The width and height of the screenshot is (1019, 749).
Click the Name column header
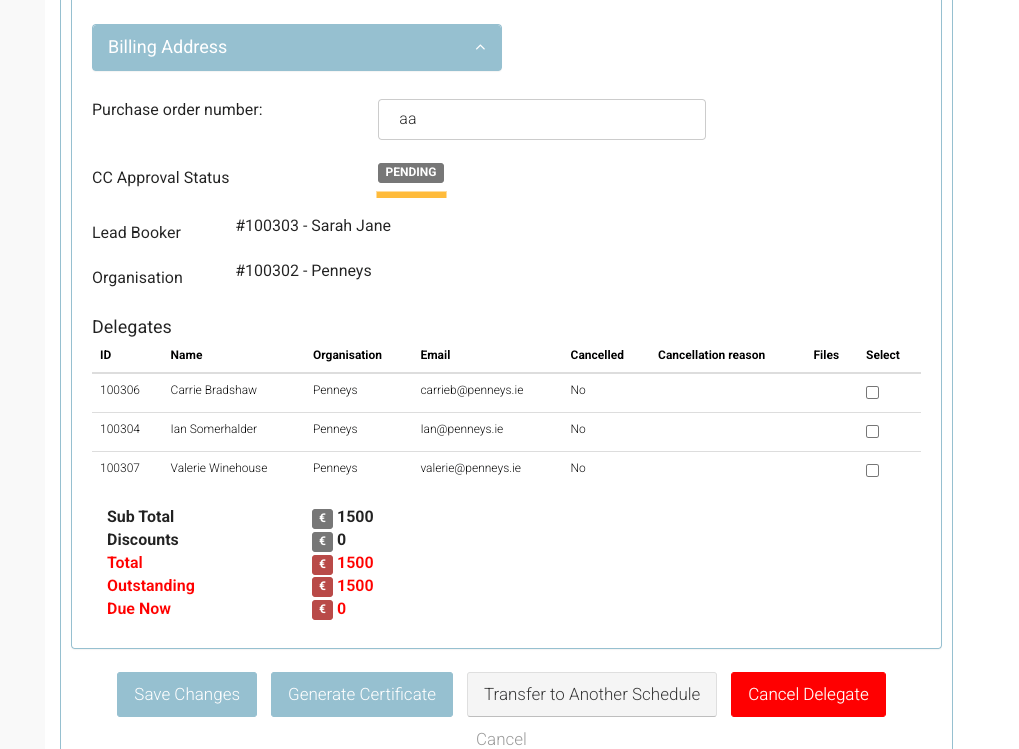tap(186, 355)
